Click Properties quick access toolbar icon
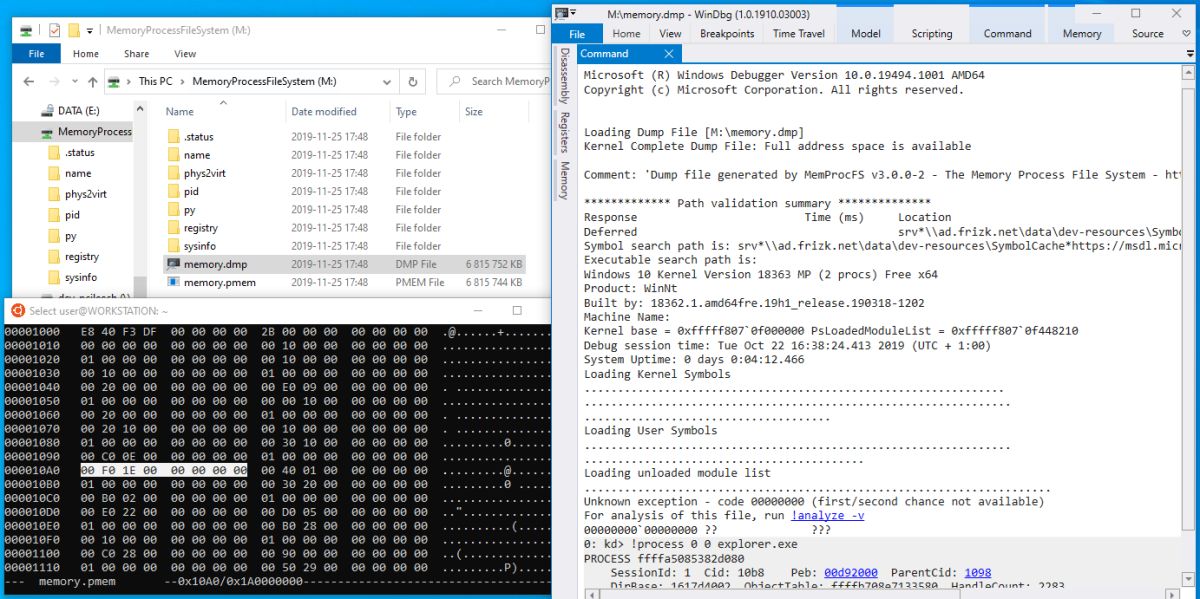 click(x=54, y=31)
